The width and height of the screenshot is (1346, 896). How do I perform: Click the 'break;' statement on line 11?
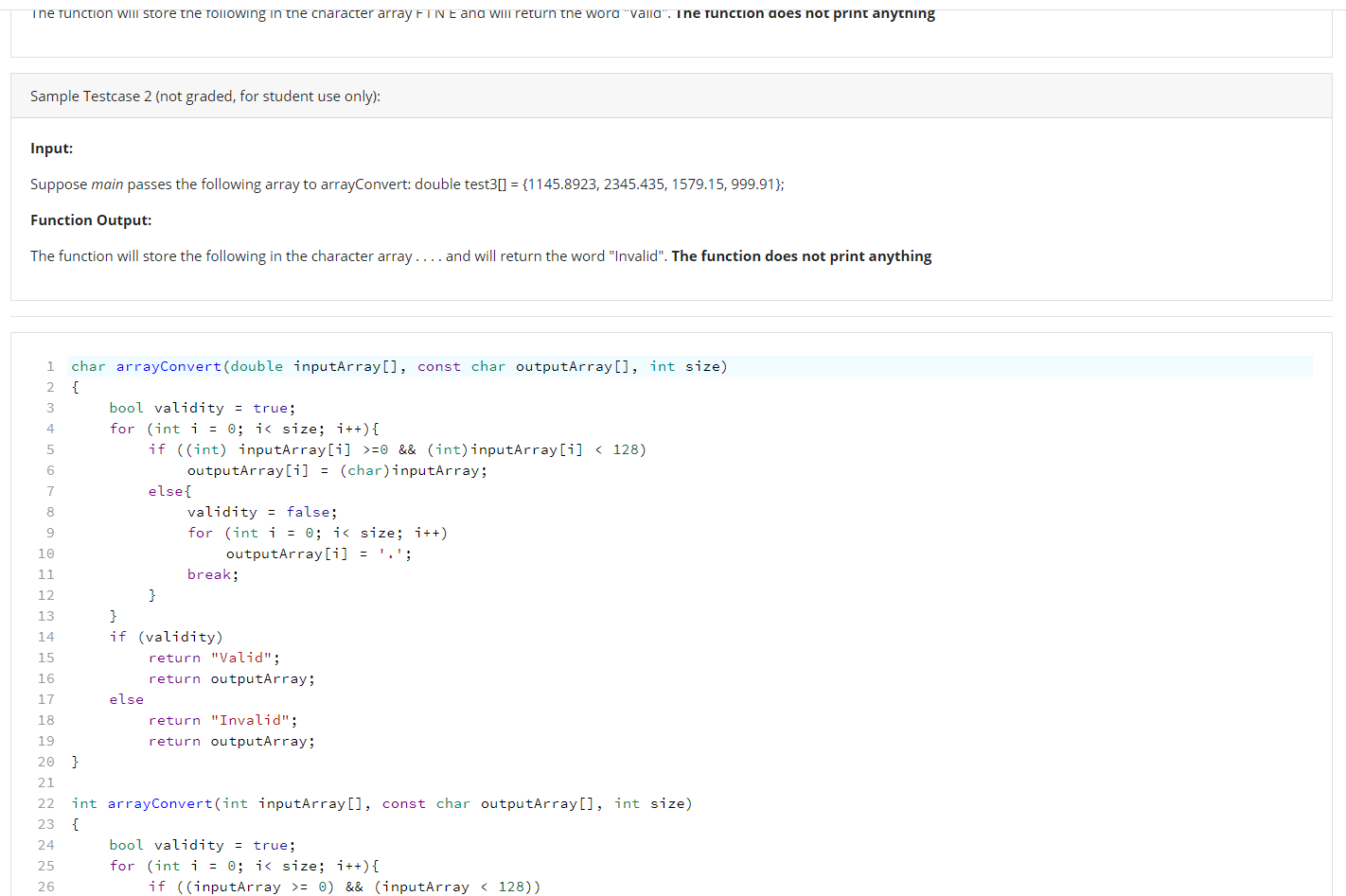(213, 574)
